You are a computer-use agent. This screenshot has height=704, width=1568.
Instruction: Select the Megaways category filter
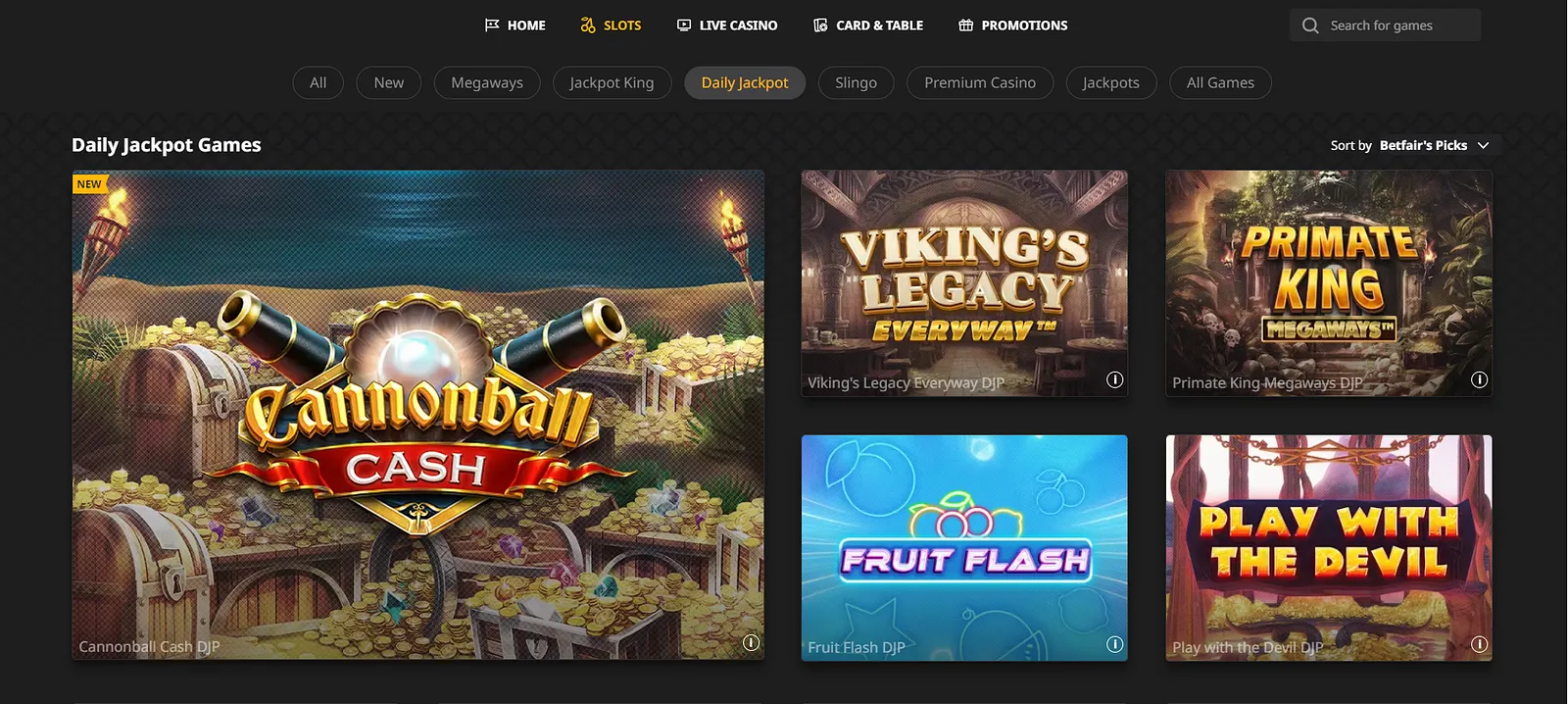pos(487,83)
